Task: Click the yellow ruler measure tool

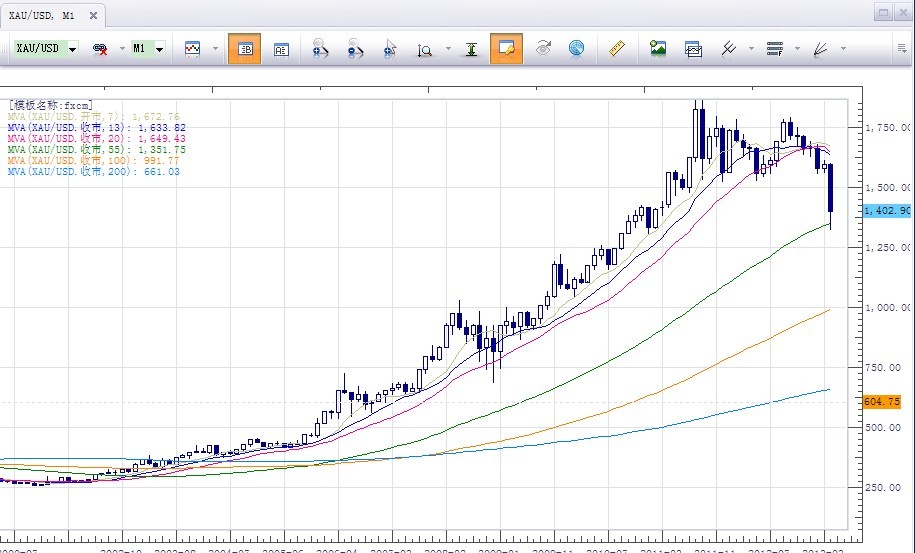Action: 616,48
